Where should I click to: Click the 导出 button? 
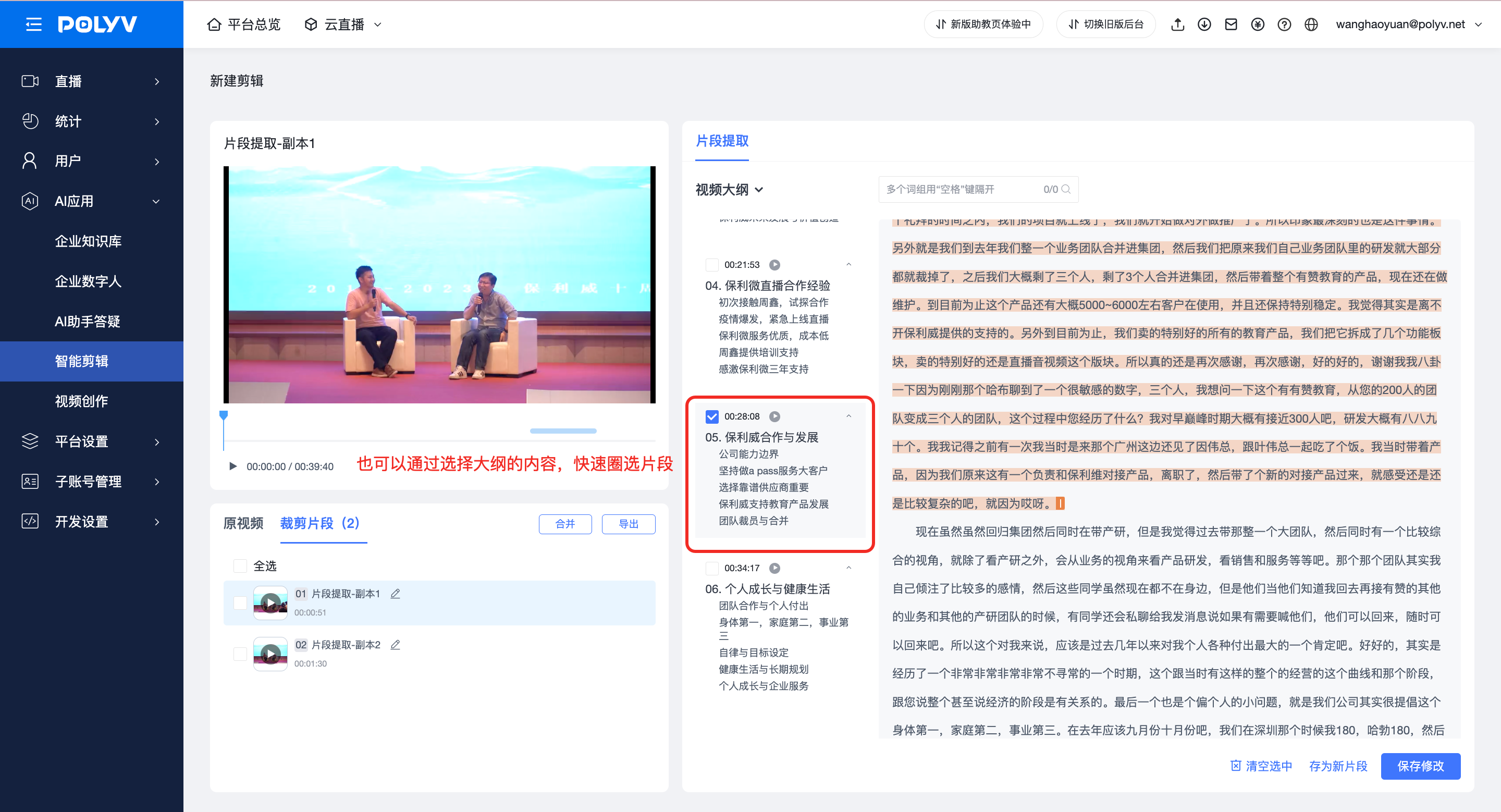coord(628,524)
